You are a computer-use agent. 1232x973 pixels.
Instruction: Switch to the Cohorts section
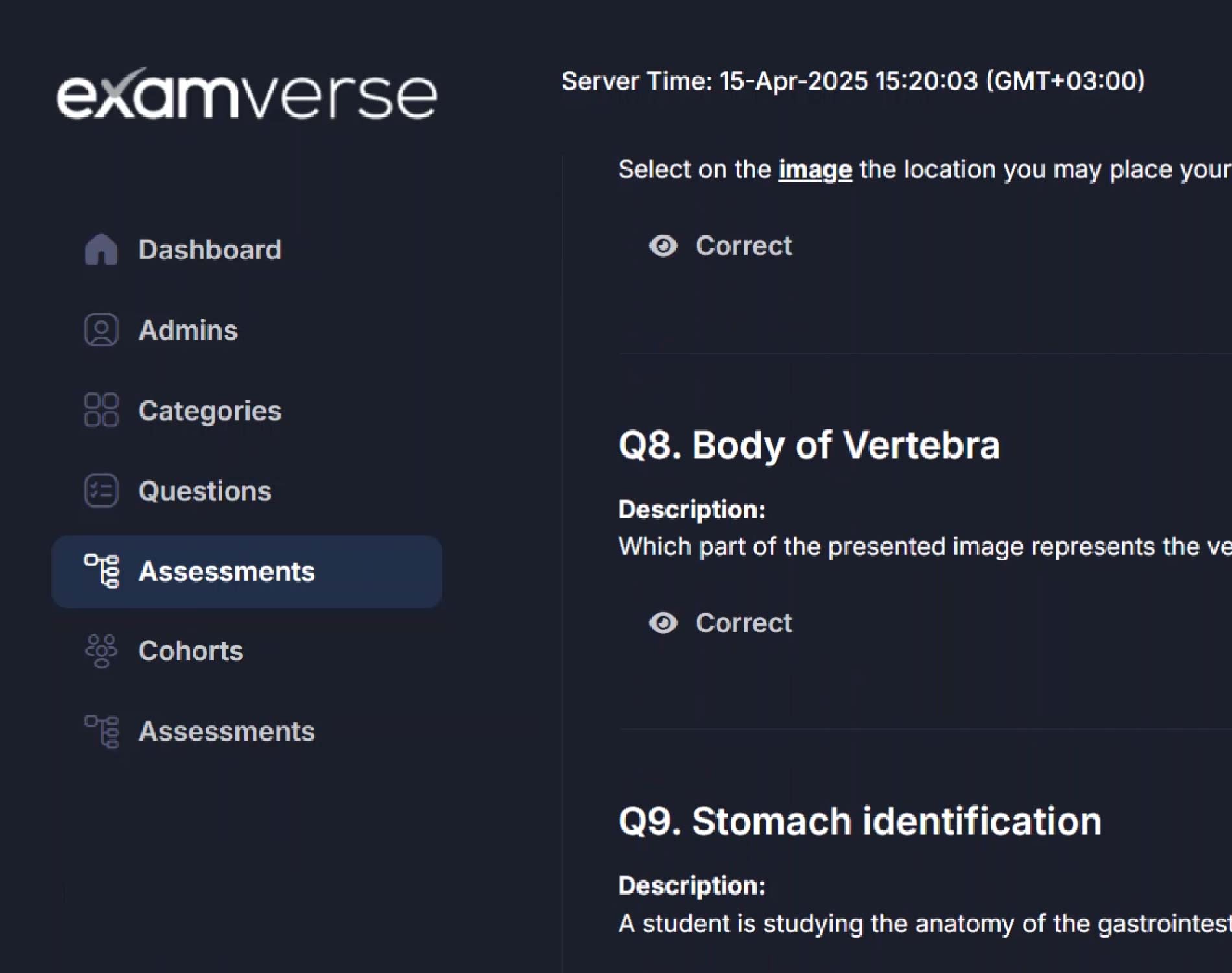point(191,651)
